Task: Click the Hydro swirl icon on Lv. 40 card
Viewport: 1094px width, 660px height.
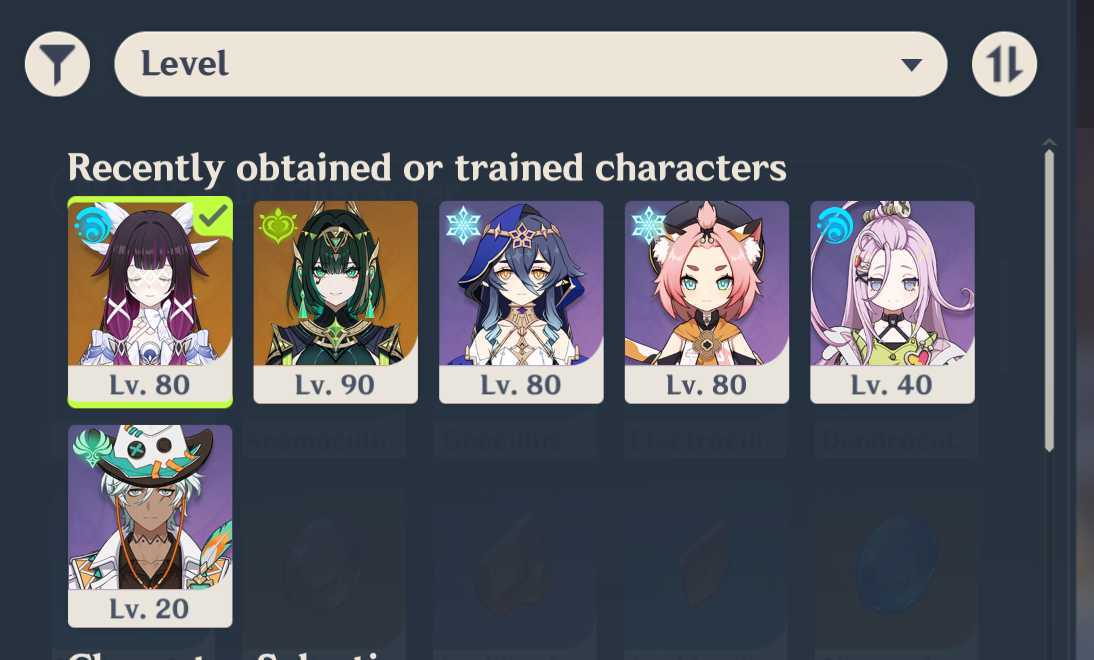Action: click(834, 225)
